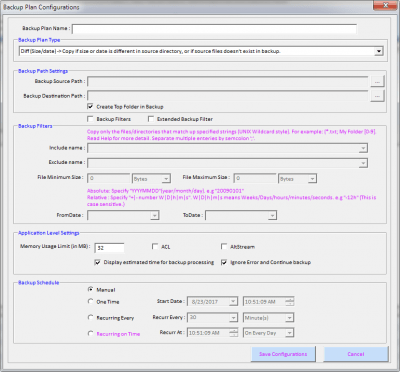This screenshot has height=372, width=400.
Task: Enable the Backup Filters checkbox
Action: tap(90, 119)
